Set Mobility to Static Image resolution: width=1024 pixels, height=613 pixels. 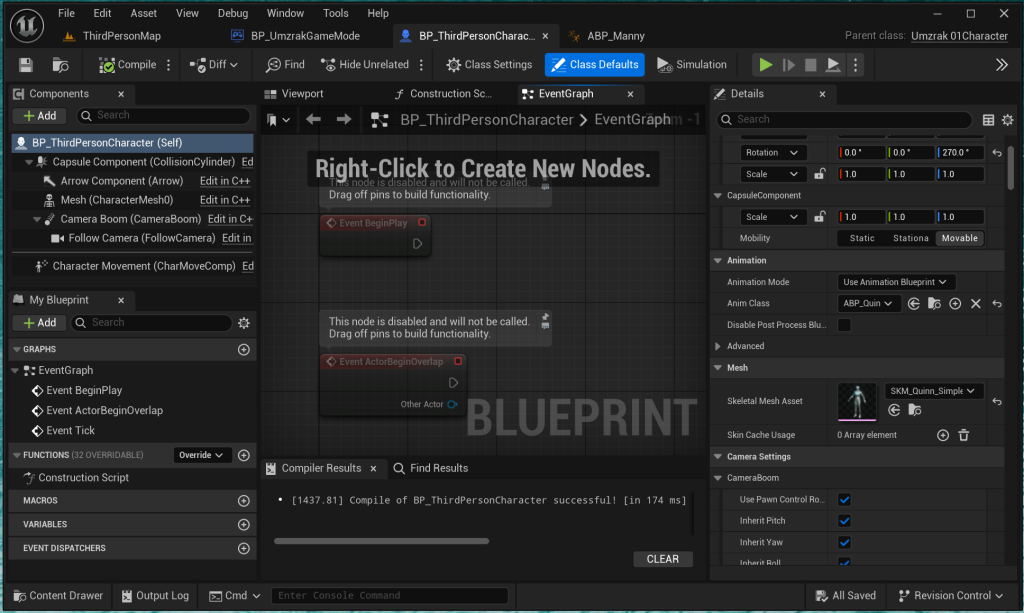pyautogui.click(x=861, y=238)
